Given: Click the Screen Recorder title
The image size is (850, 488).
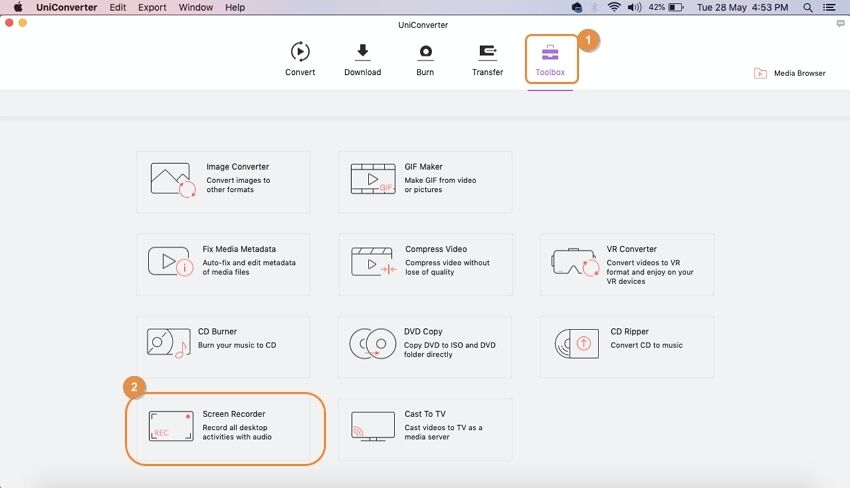Looking at the screenshot, I should 234,414.
